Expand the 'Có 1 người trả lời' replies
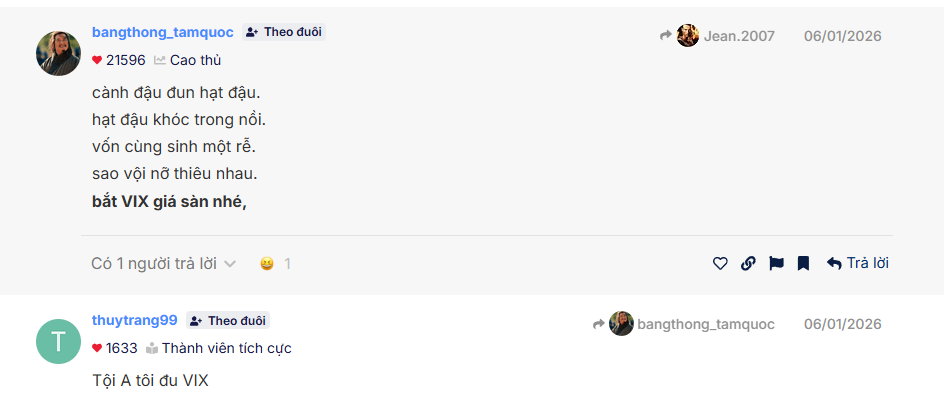 point(154,264)
